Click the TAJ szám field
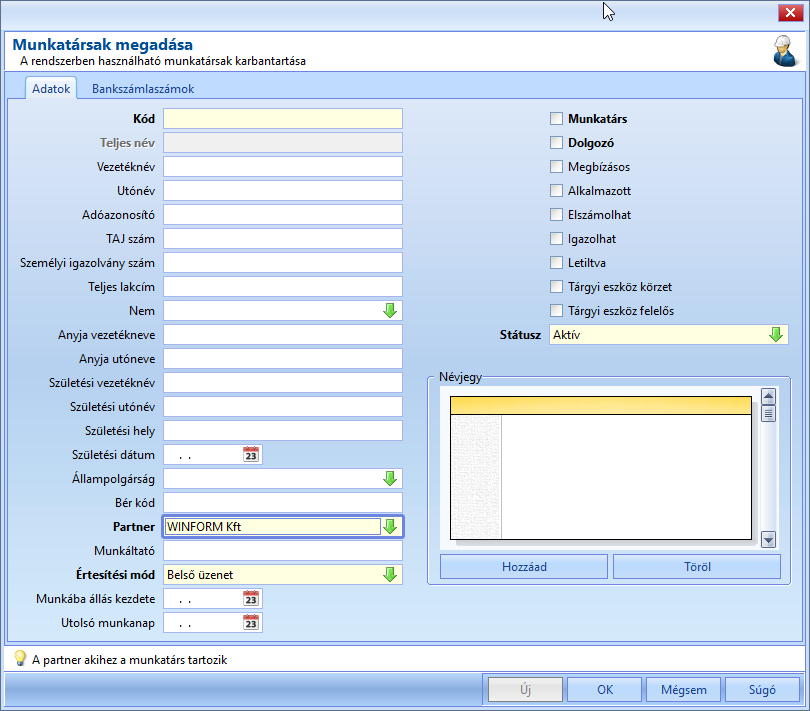810x711 pixels. pos(283,239)
